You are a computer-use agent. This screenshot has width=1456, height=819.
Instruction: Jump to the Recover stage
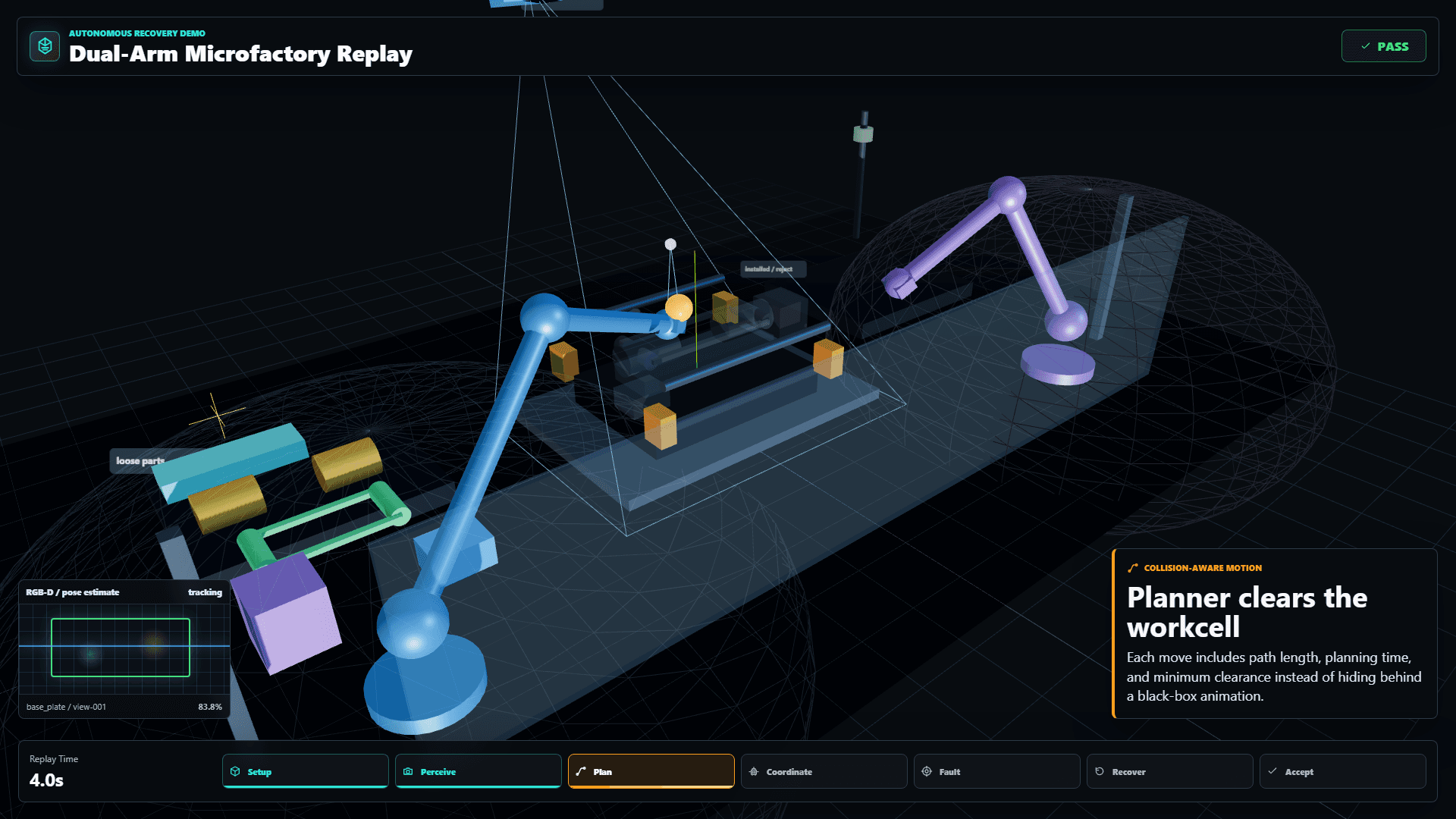pyautogui.click(x=1170, y=771)
